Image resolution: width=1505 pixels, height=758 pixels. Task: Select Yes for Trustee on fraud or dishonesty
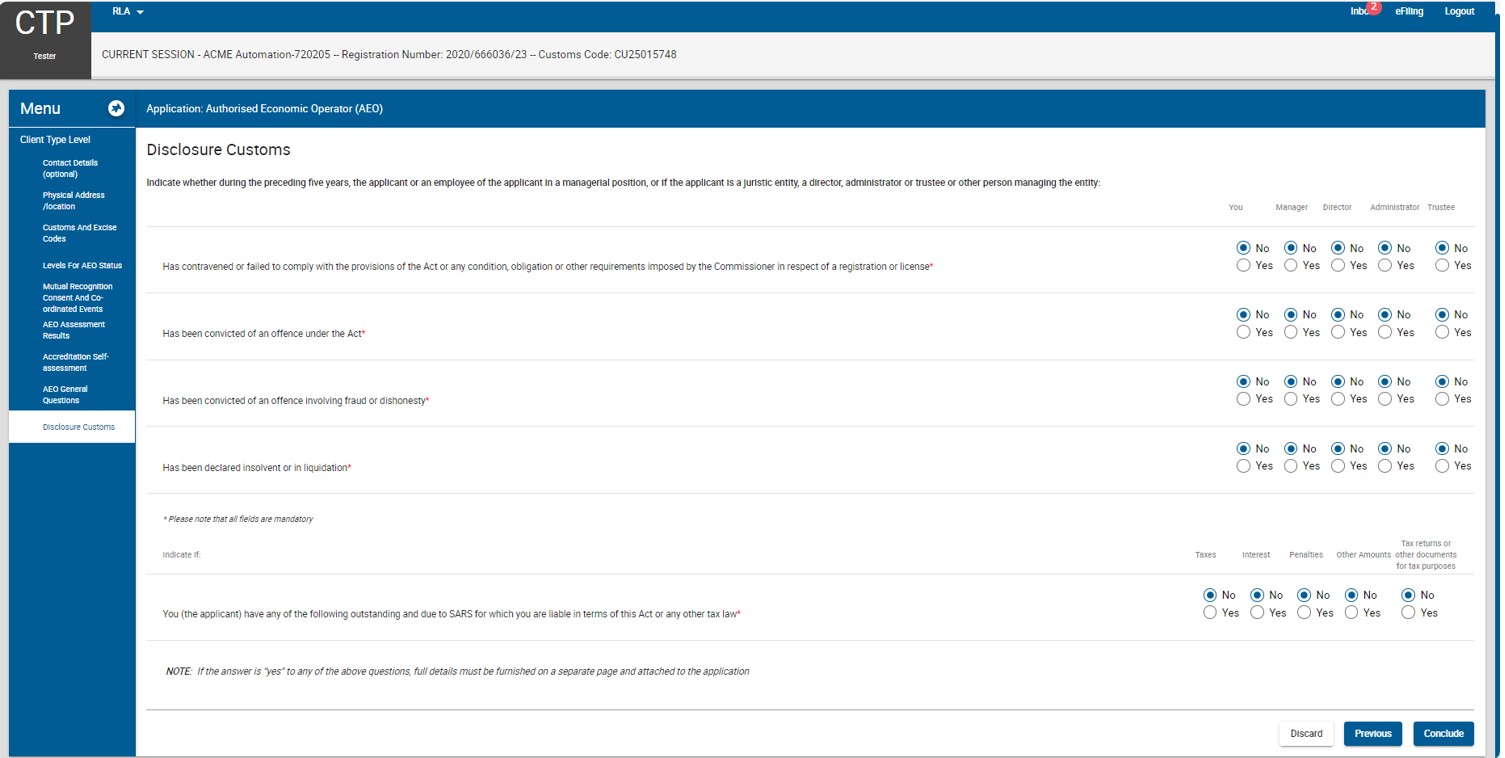pos(1442,399)
